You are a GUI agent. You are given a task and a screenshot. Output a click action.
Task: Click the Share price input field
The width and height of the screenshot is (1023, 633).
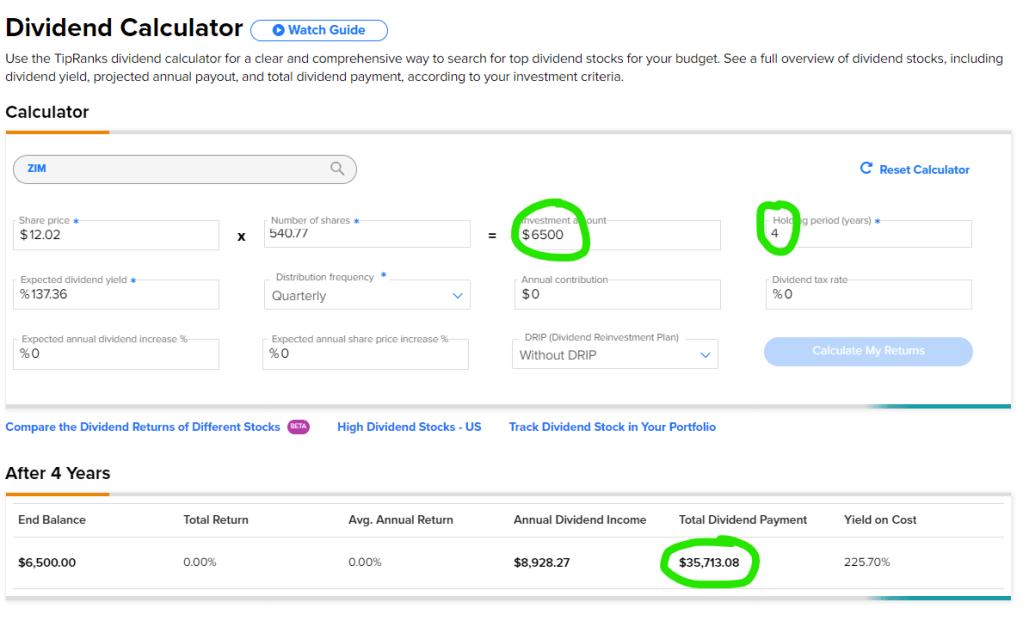[118, 235]
